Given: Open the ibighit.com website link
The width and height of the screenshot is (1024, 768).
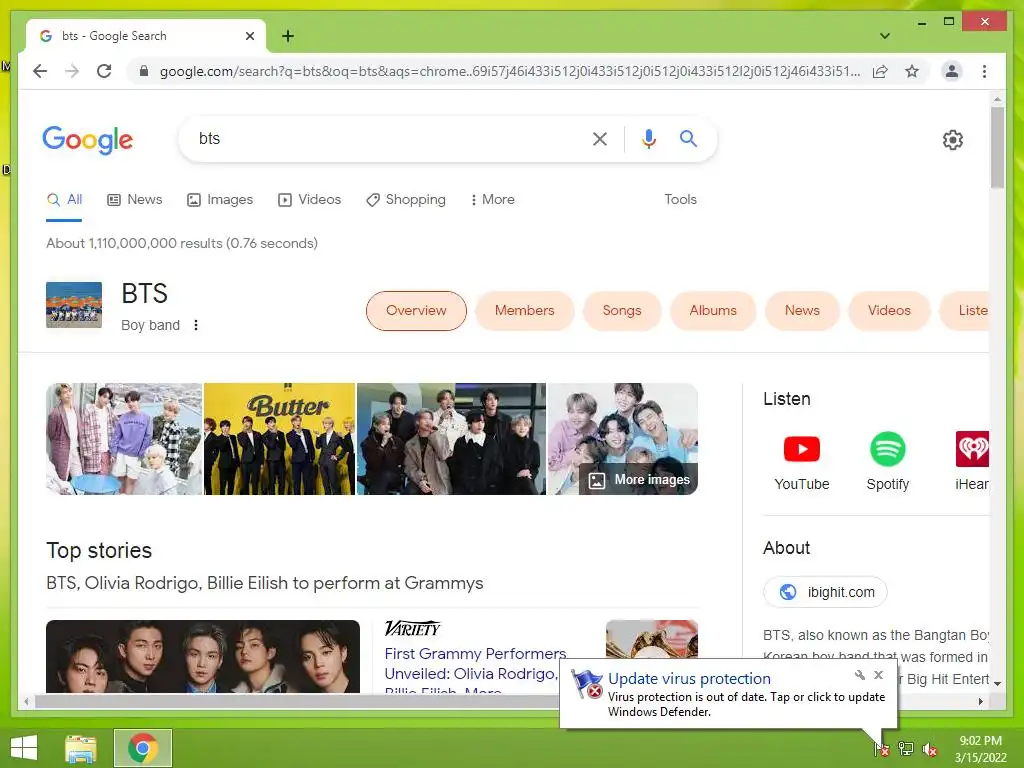Looking at the screenshot, I should tap(825, 592).
